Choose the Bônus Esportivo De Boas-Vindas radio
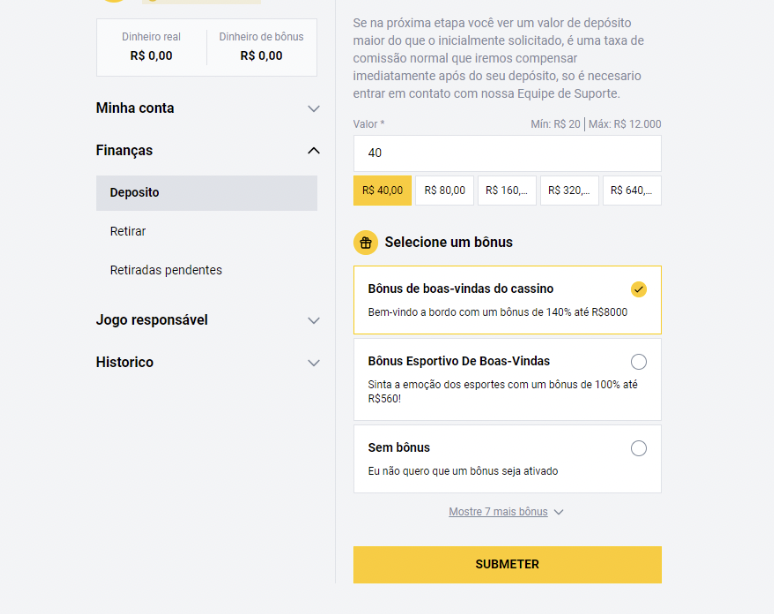 [x=638, y=362]
